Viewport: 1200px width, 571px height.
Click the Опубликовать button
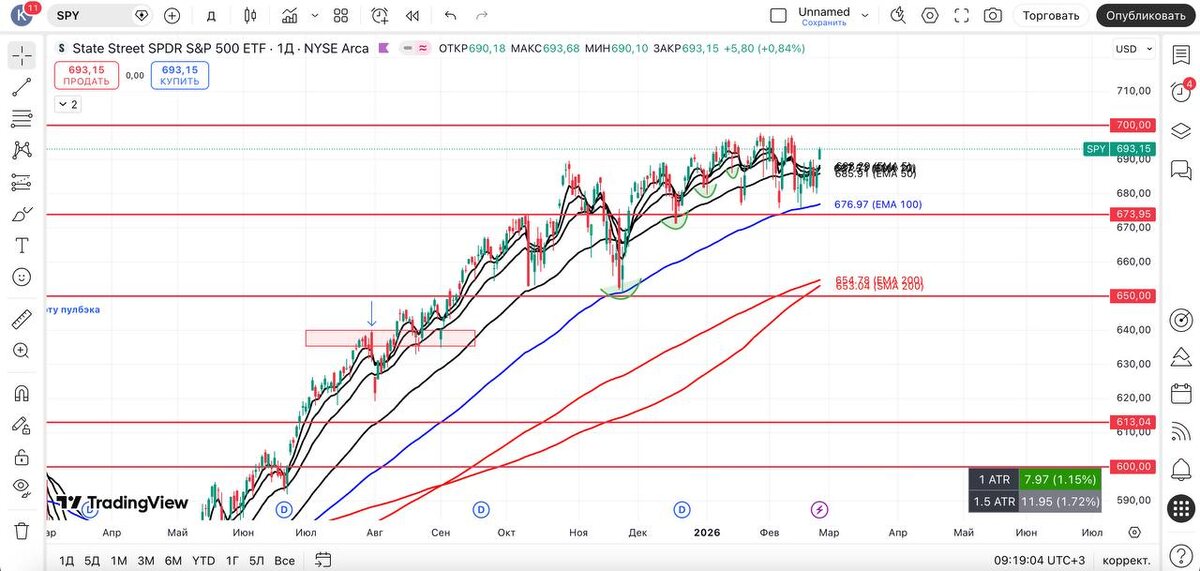click(x=1146, y=16)
